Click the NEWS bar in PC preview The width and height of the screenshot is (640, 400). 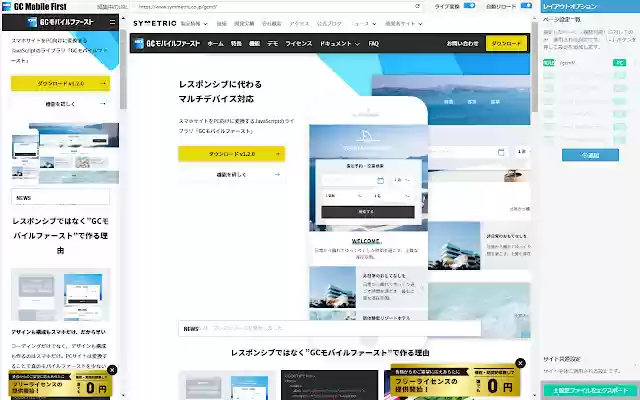click(x=330, y=329)
